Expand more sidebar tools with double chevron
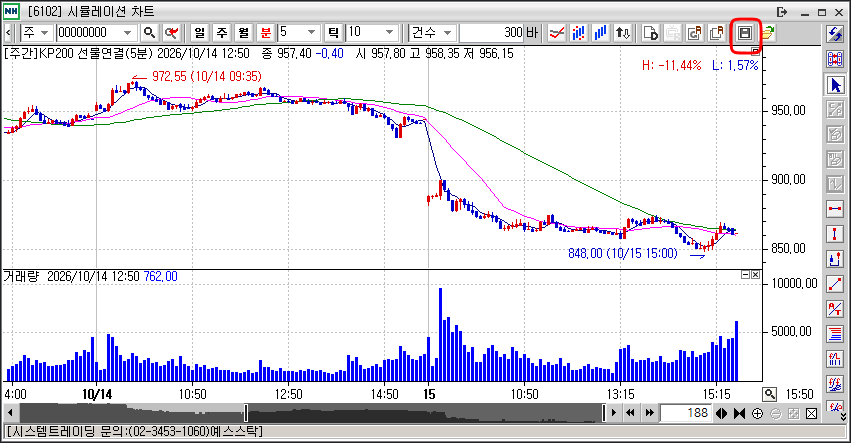Screen dimensions: 851x443 tap(843, 416)
